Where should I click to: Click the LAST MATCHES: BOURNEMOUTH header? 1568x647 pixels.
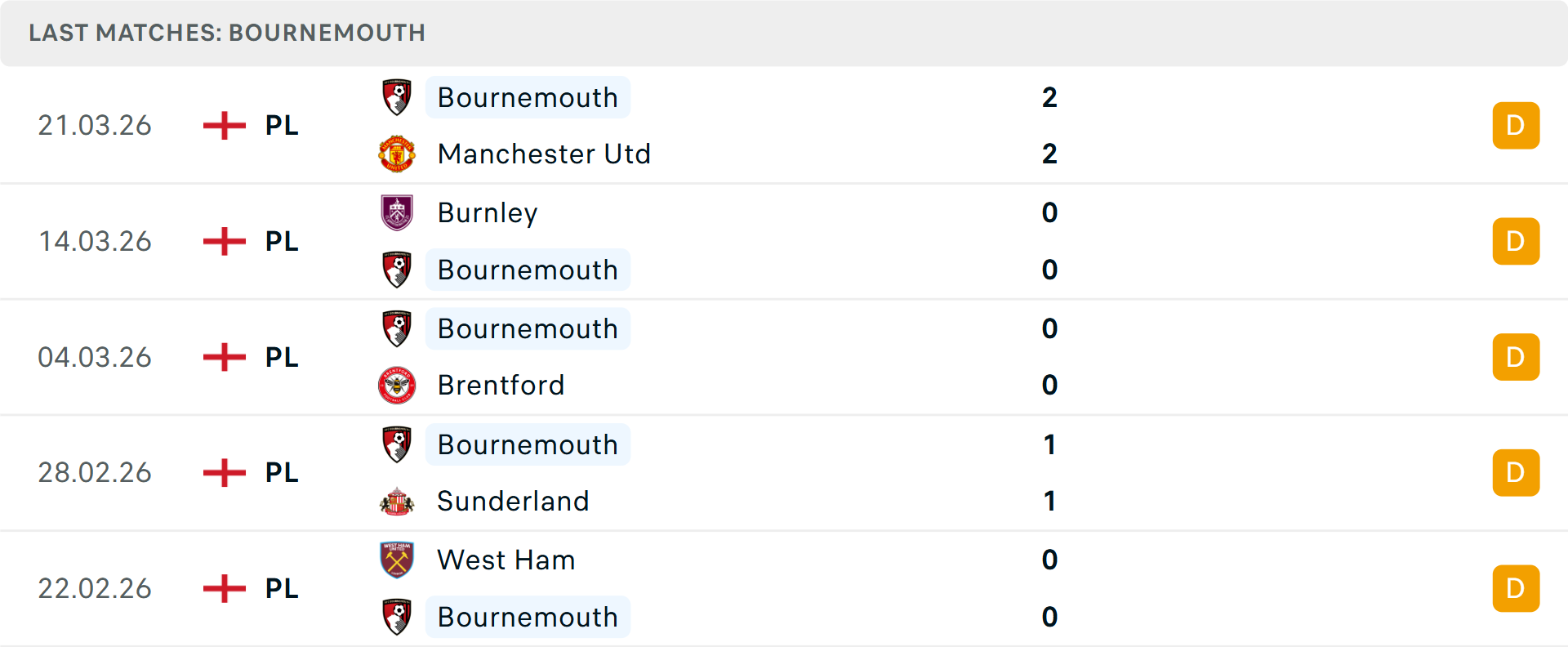tap(226, 33)
